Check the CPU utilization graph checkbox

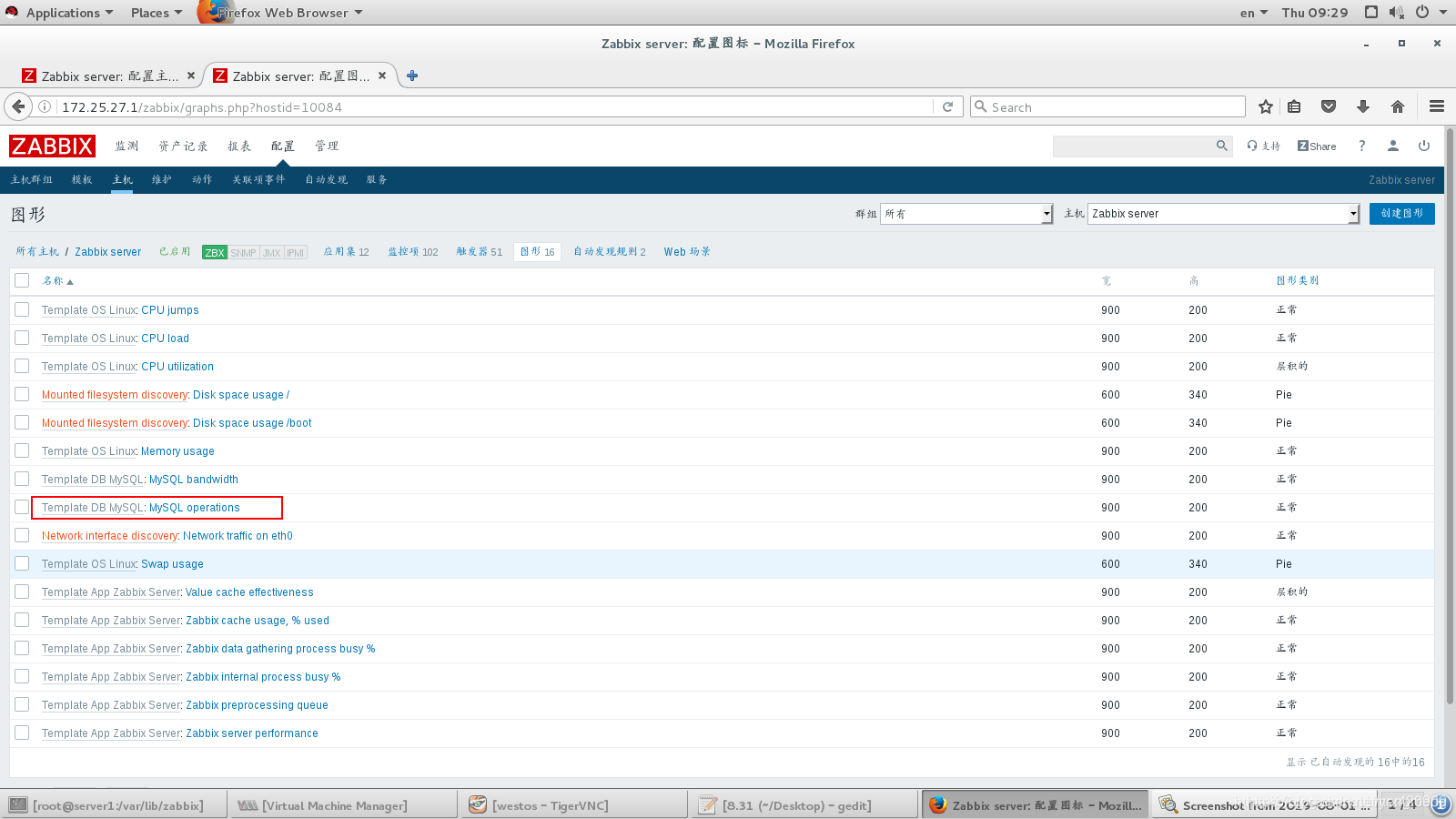click(x=22, y=366)
